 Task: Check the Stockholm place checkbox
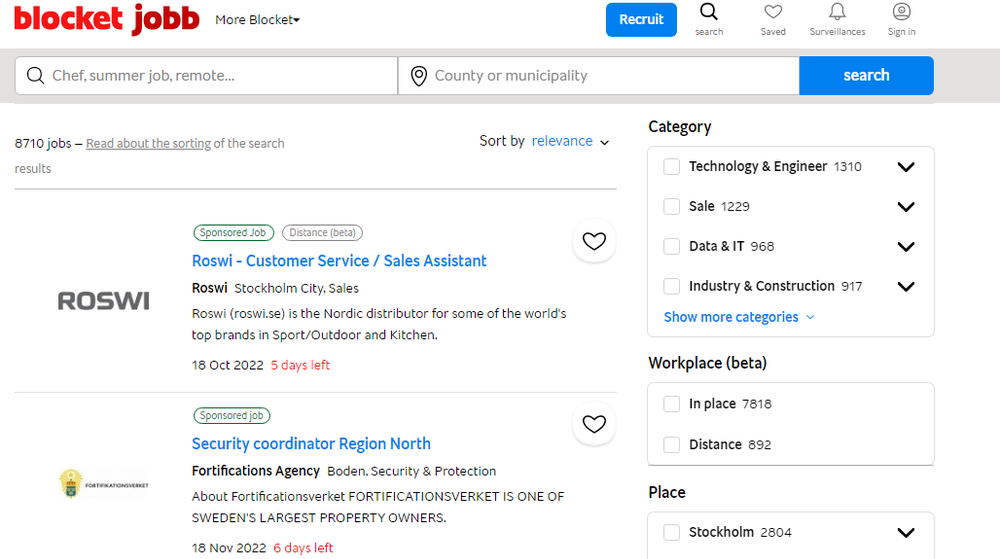672,532
